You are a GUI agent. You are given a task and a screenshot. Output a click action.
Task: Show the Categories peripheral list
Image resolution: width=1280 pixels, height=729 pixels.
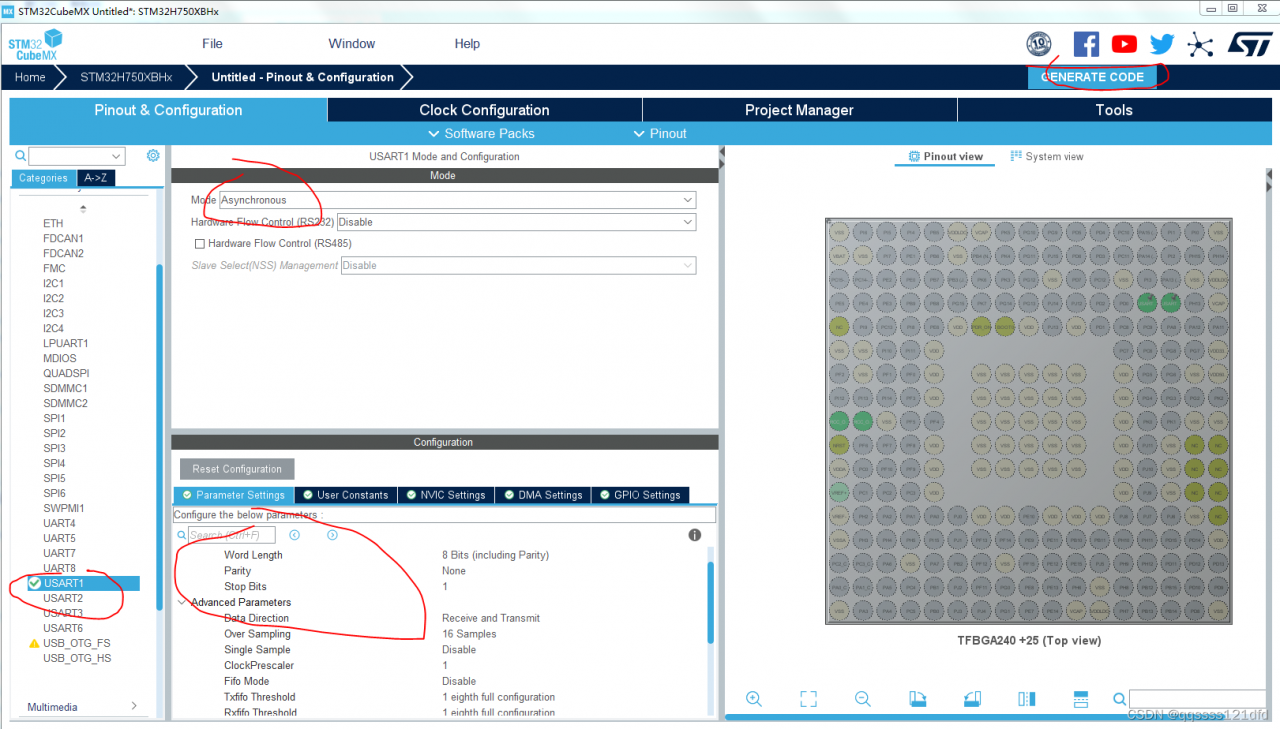[43, 178]
